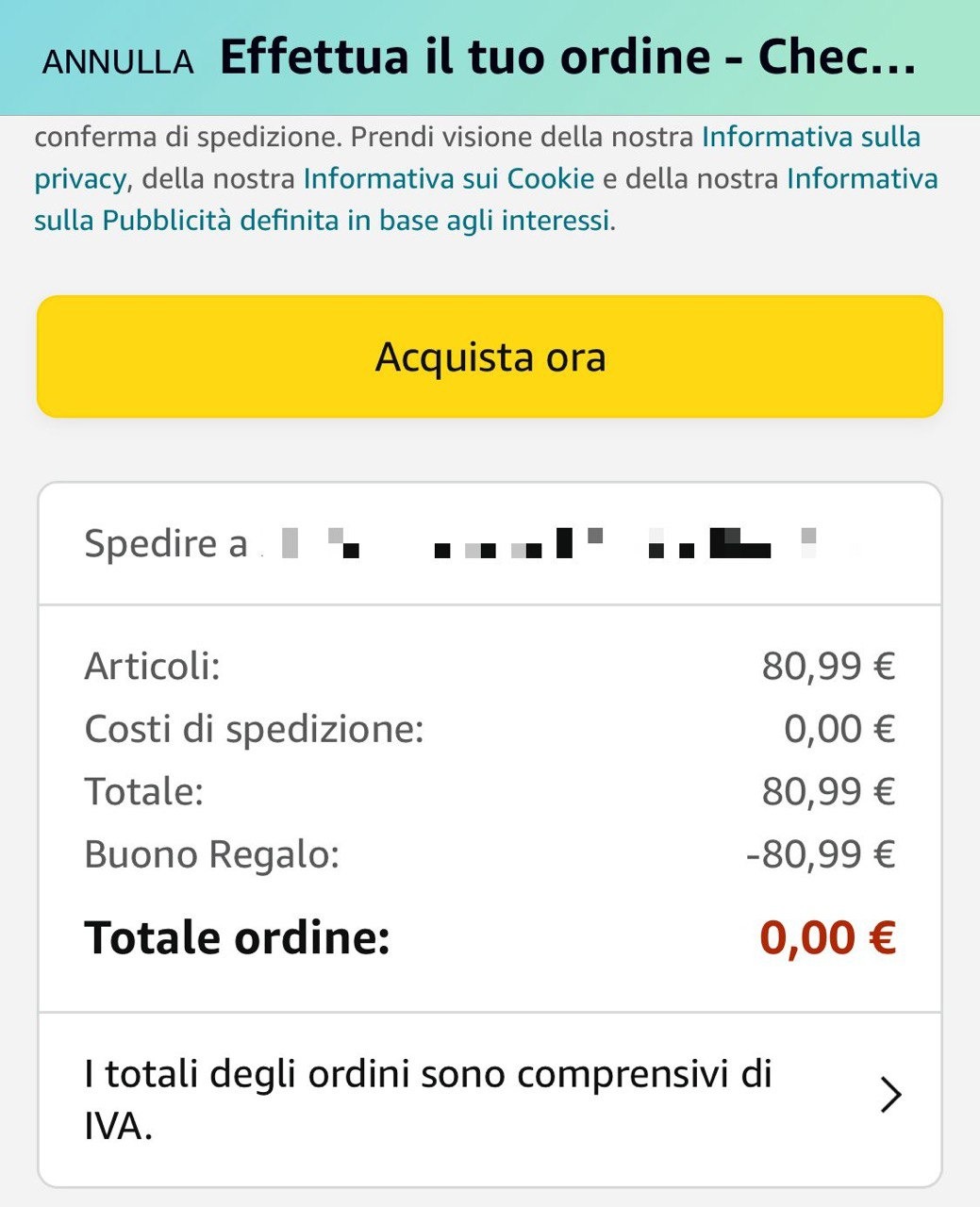
Task: Select the Totale label above Buono Regalo
Action: coord(143,791)
